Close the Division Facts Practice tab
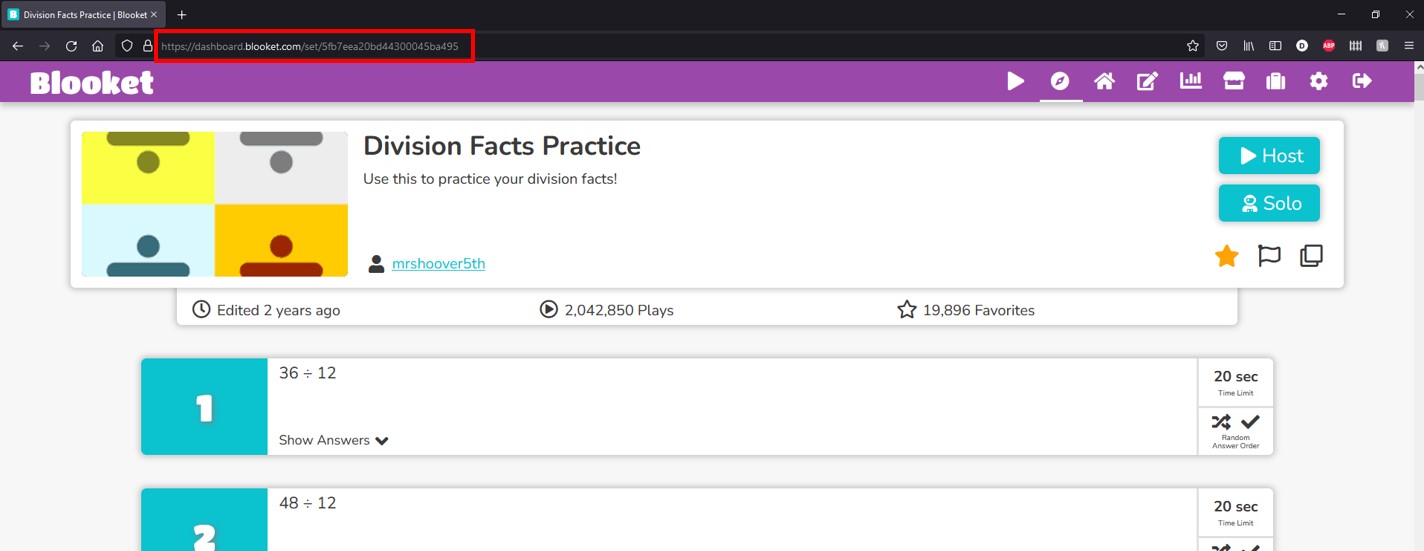Image resolution: width=1424 pixels, height=551 pixels. point(153,15)
